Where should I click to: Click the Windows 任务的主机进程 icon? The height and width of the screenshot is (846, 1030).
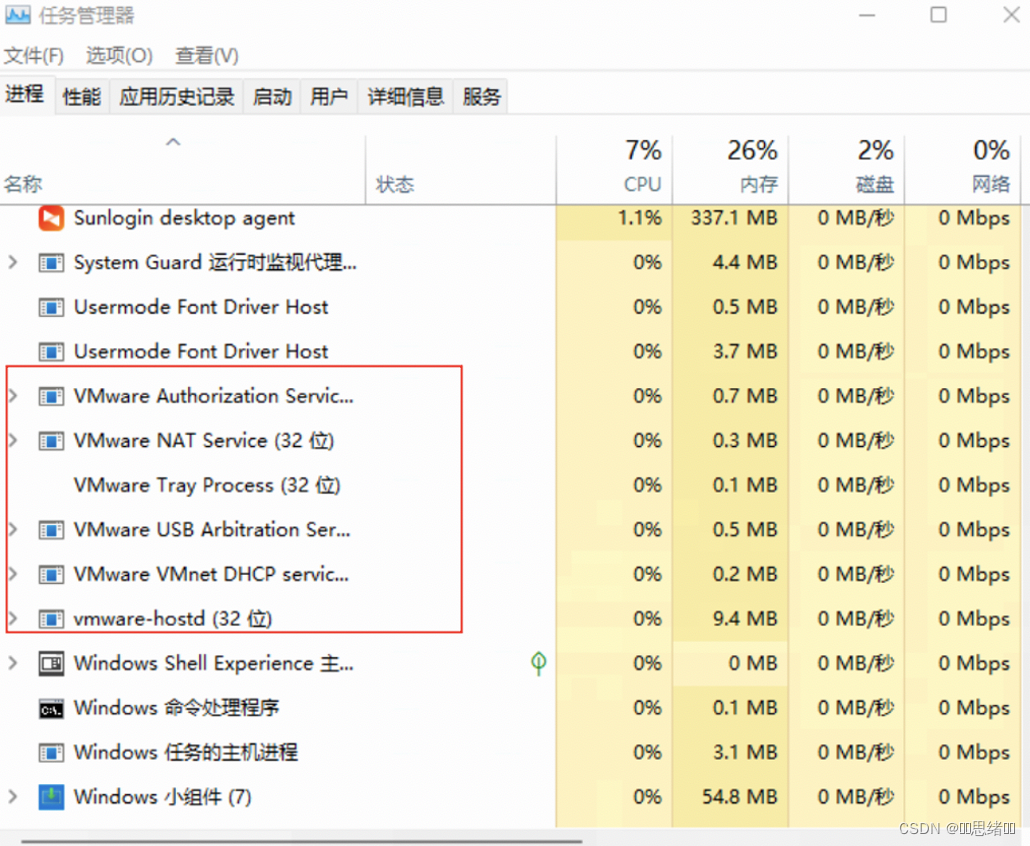[51, 753]
